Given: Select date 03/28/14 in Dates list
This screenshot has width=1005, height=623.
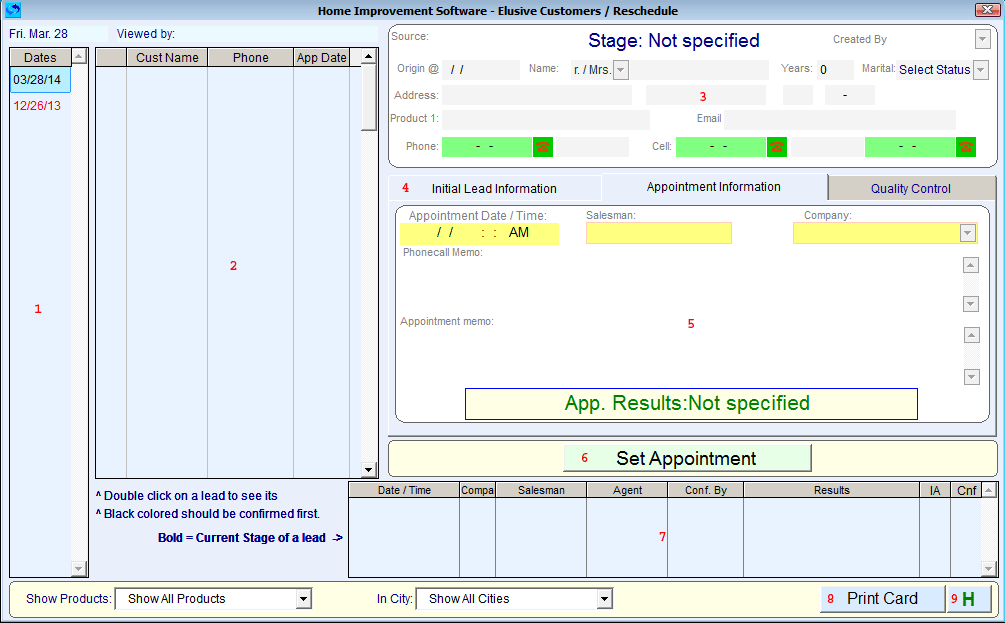Looking at the screenshot, I should pyautogui.click(x=40, y=80).
